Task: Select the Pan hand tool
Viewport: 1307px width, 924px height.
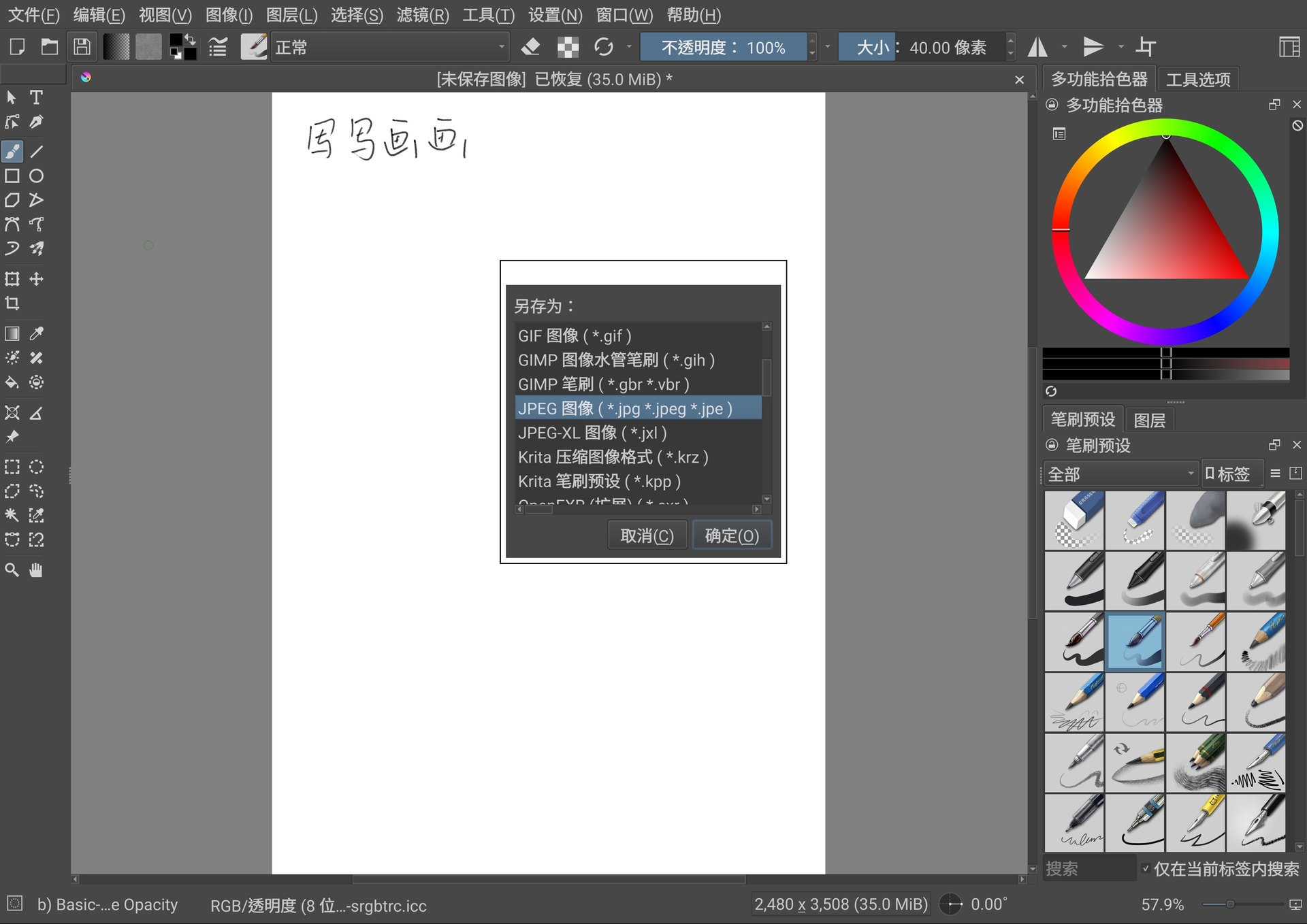Action: tap(36, 570)
